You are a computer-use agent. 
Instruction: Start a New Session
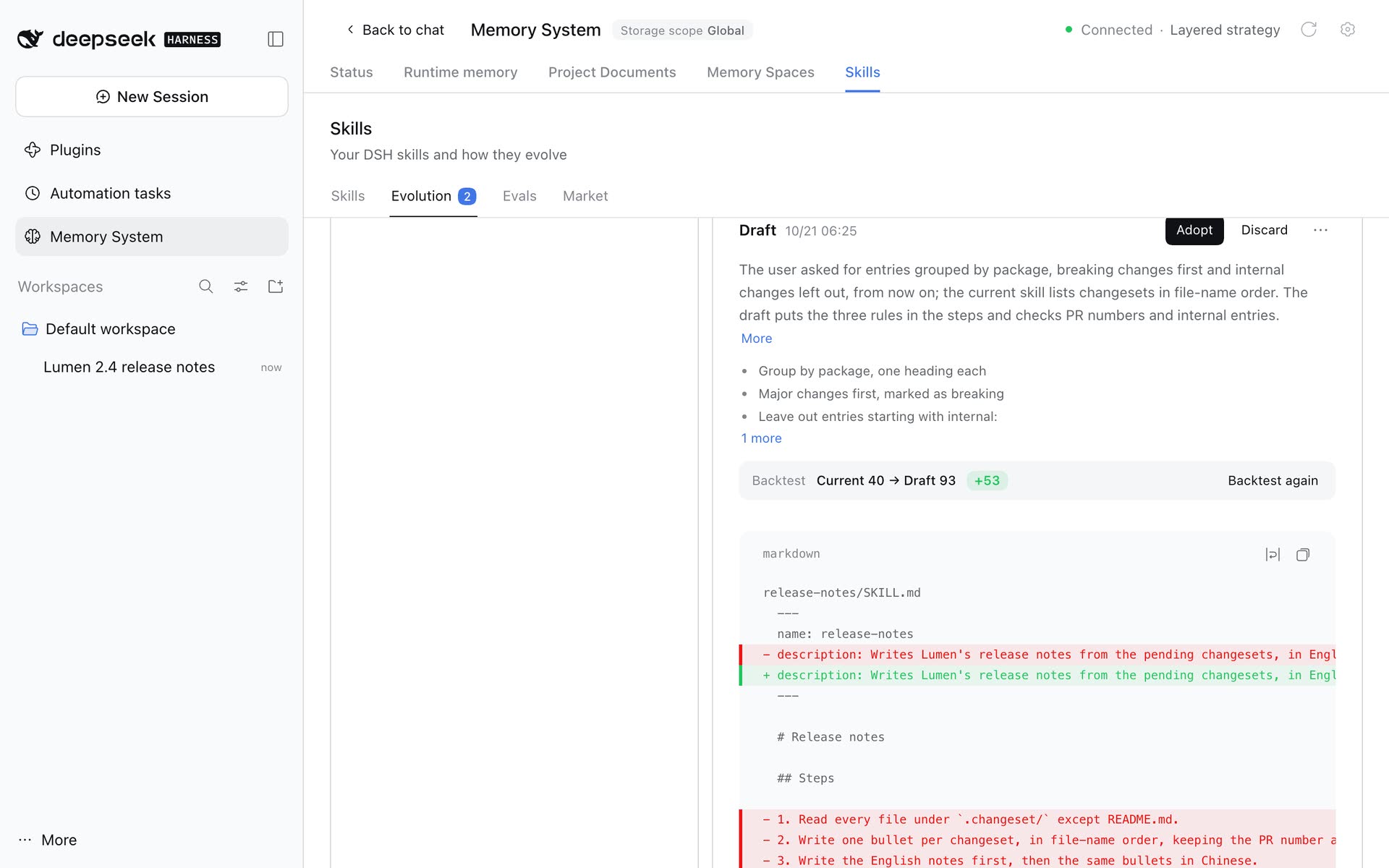(152, 96)
